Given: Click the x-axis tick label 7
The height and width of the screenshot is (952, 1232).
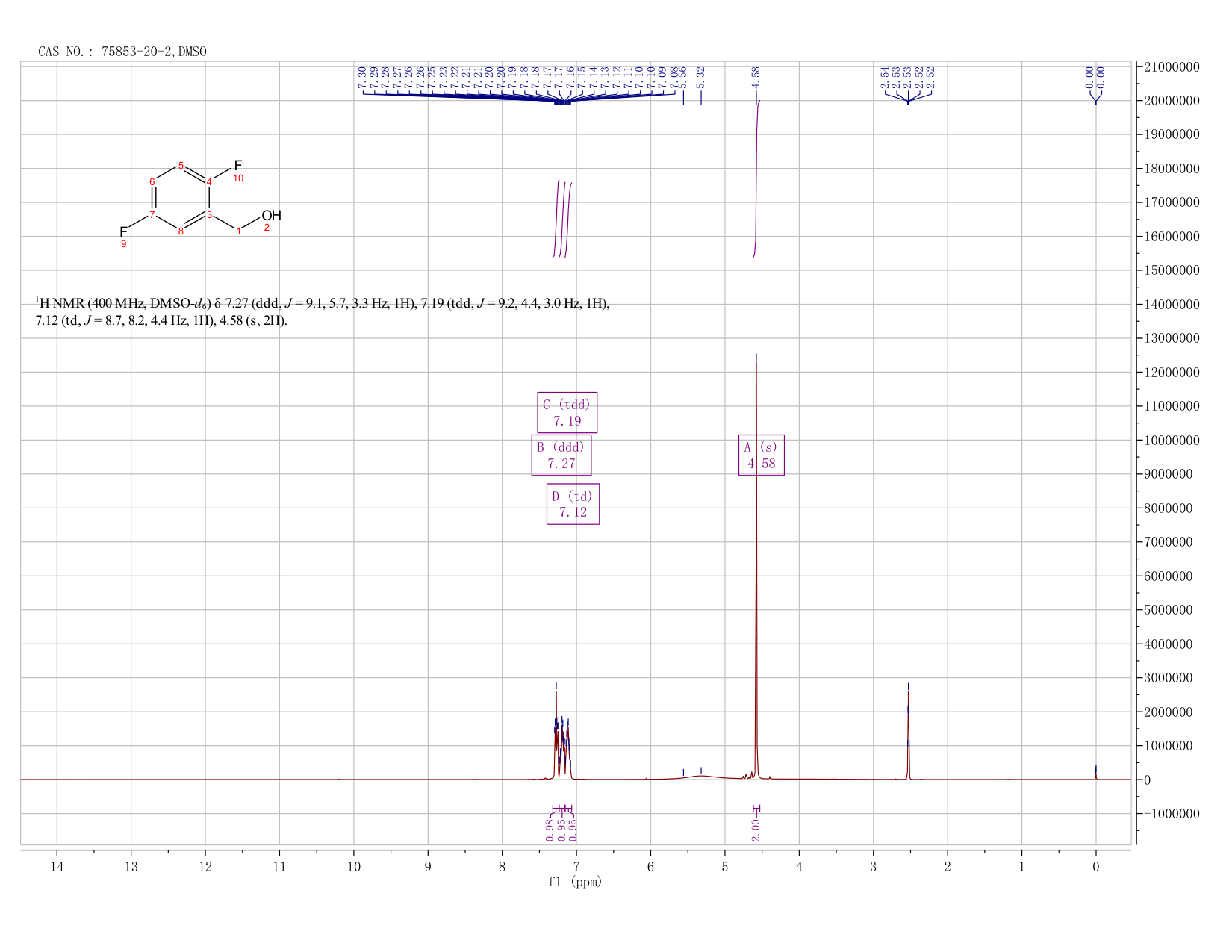Looking at the screenshot, I should pyautogui.click(x=576, y=867).
